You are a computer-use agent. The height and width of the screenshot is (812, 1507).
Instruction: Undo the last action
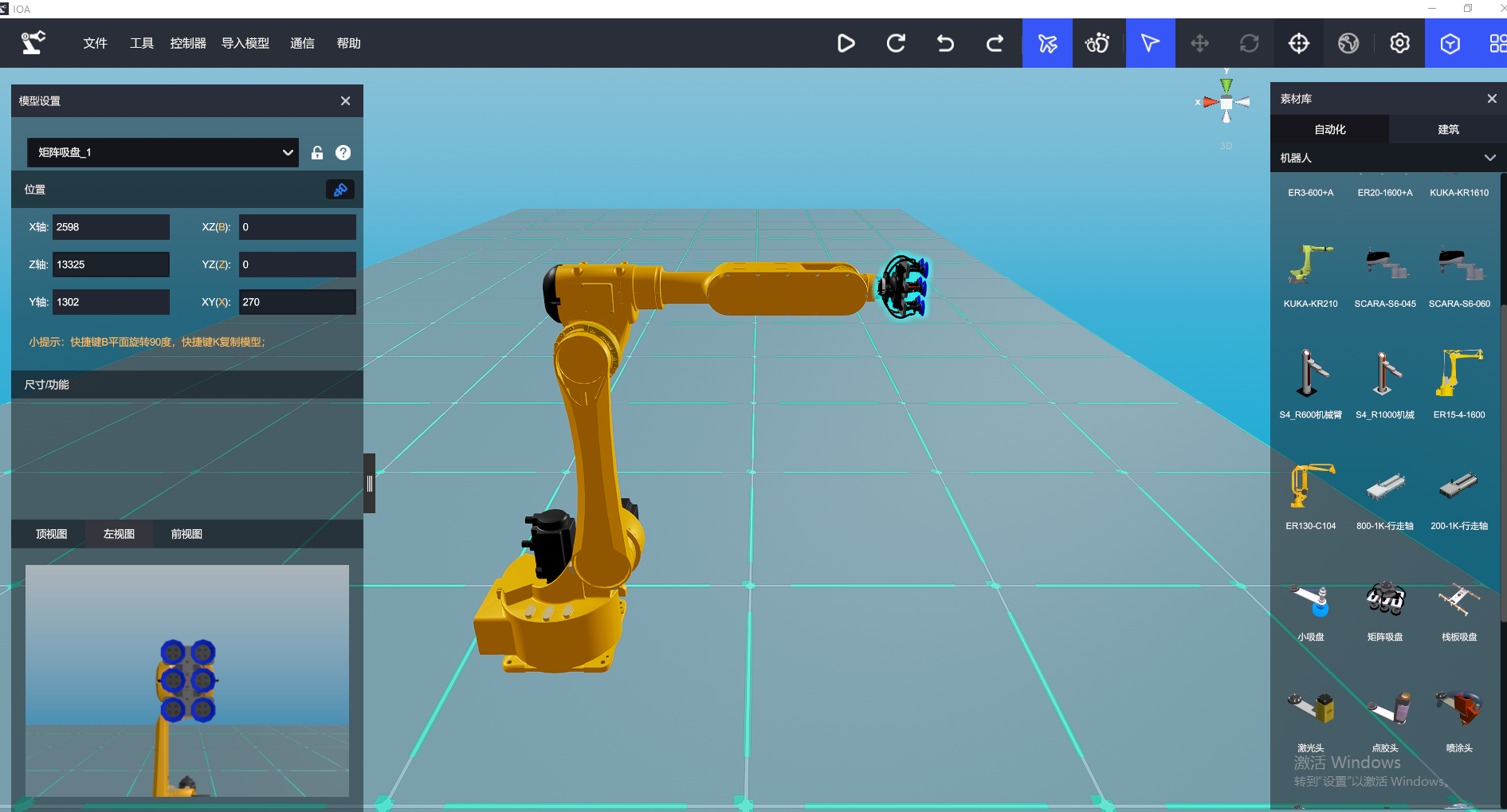click(945, 43)
